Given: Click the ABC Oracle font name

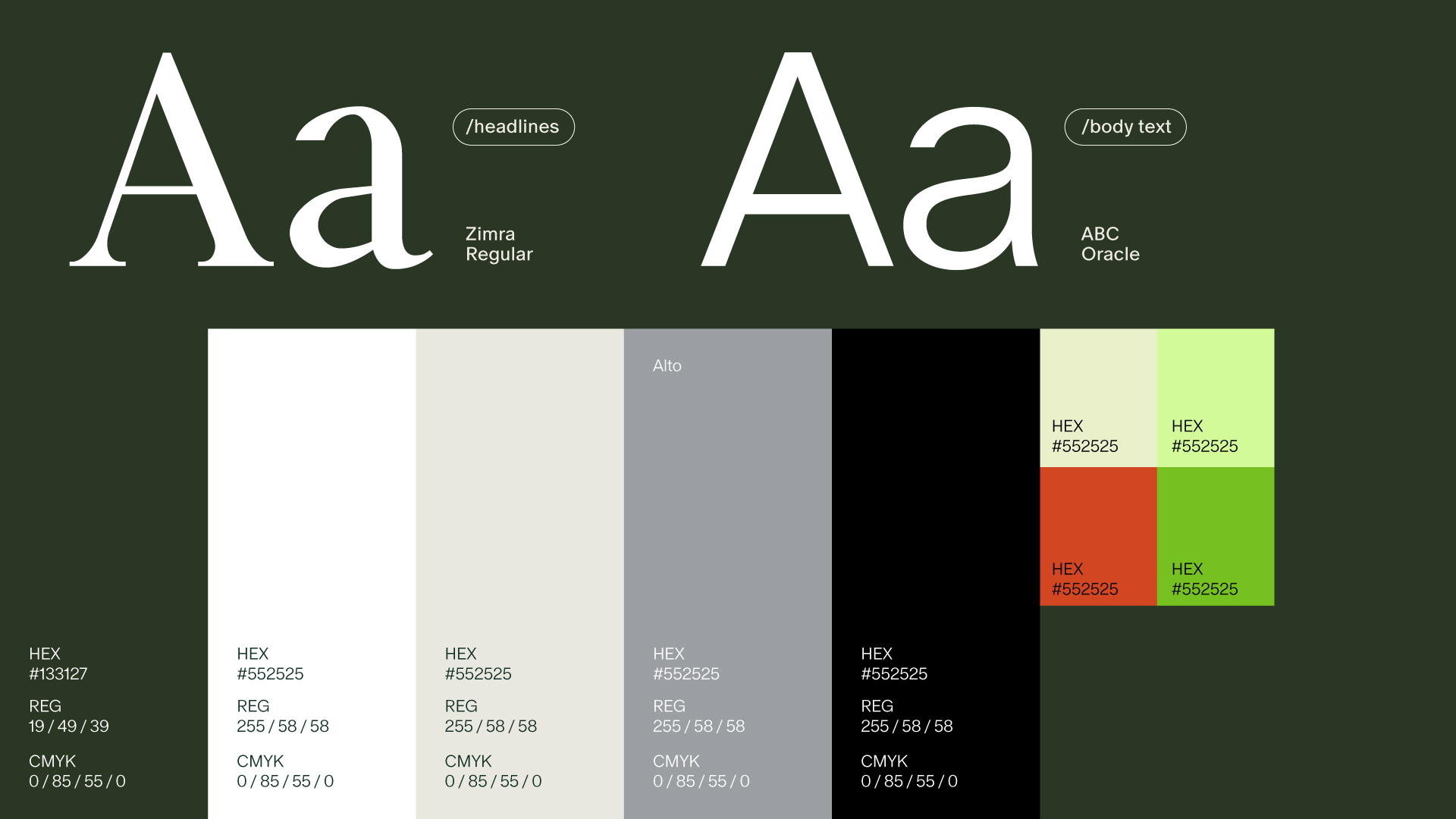Looking at the screenshot, I should click(x=1110, y=243).
